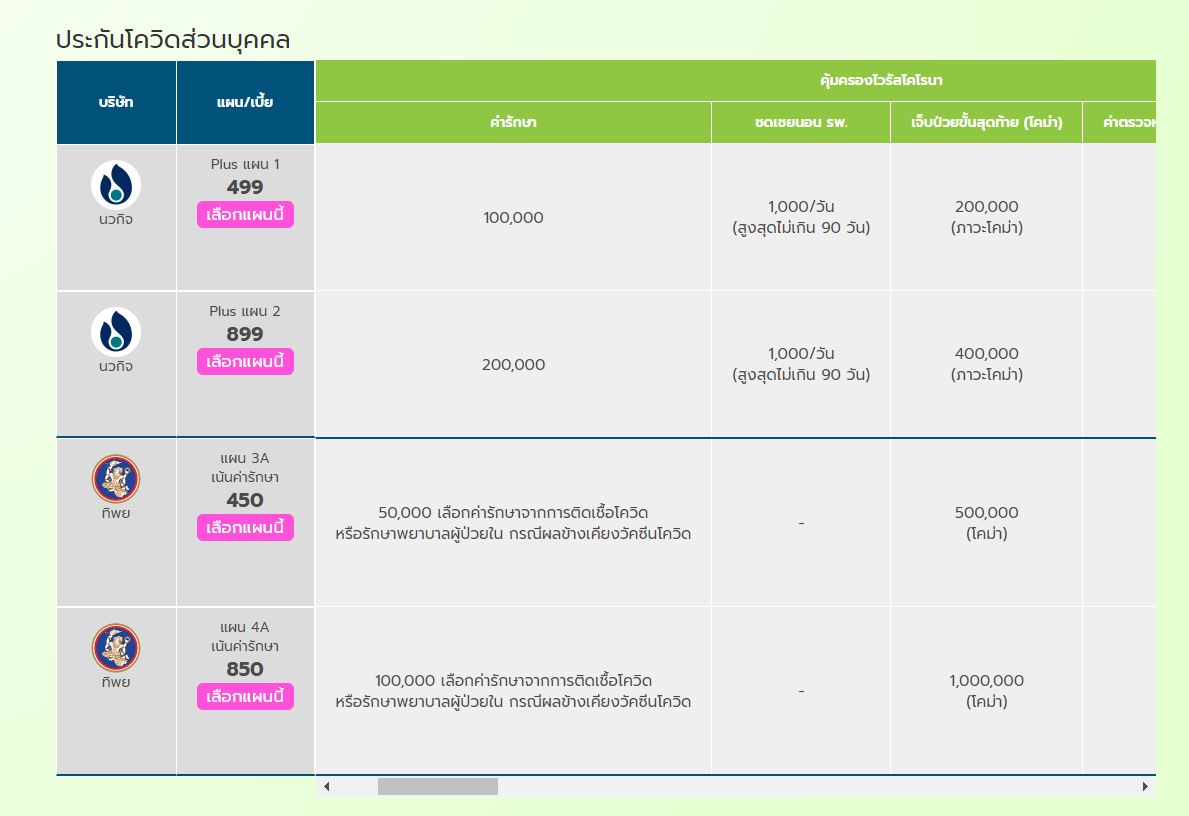This screenshot has height=816, width=1189.
Task: Click price 899 text
Action: 245,334
